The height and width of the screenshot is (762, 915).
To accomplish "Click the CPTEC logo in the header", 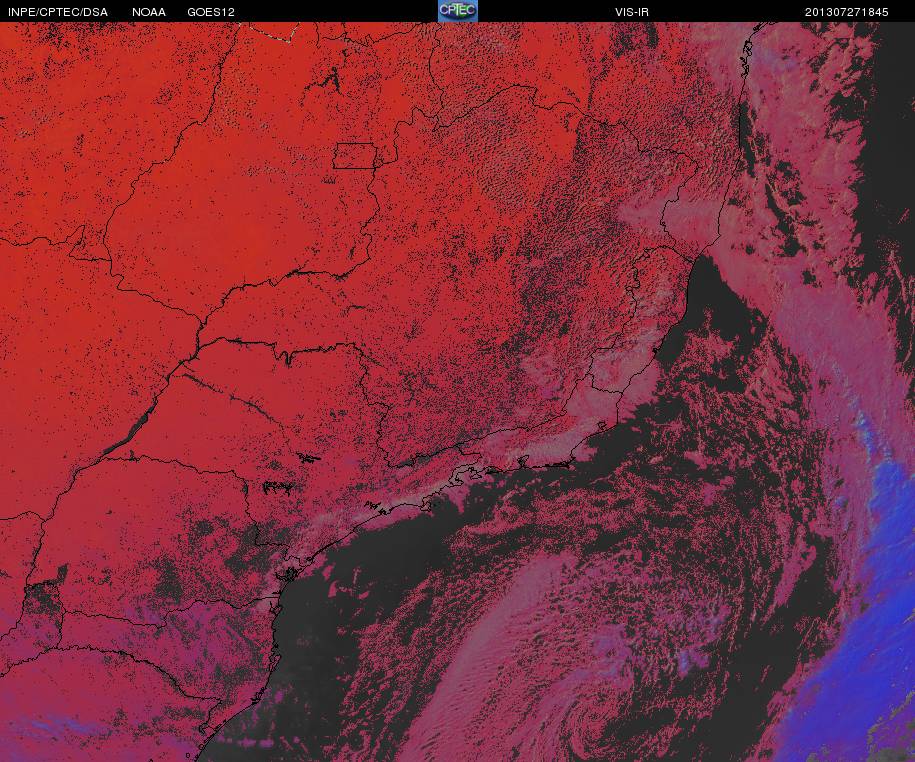I will pyautogui.click(x=458, y=11).
